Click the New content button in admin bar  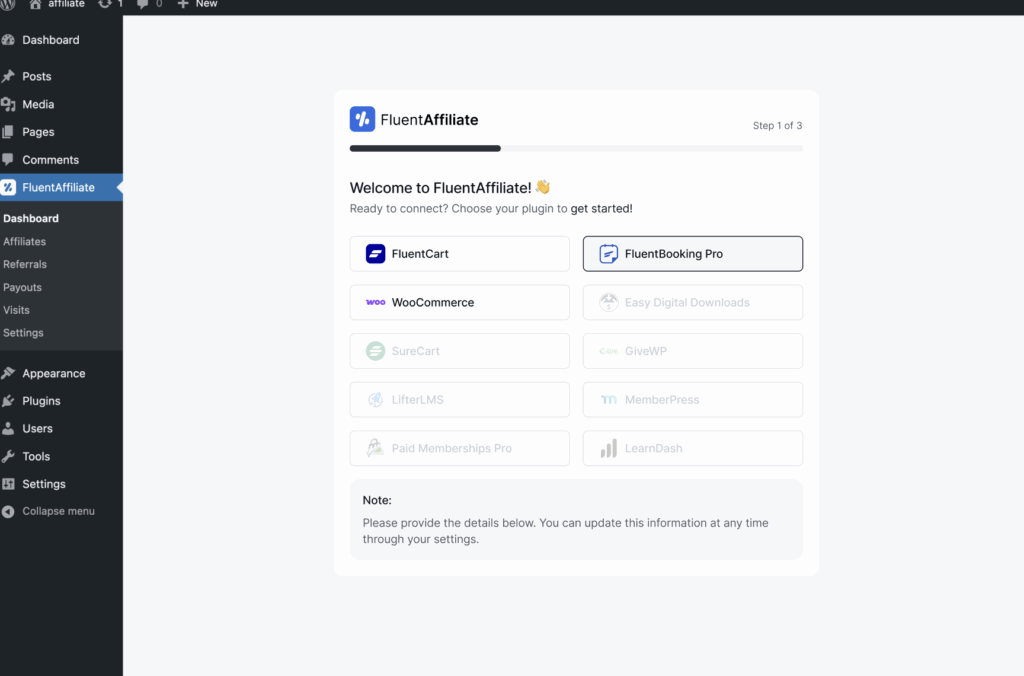click(197, 4)
